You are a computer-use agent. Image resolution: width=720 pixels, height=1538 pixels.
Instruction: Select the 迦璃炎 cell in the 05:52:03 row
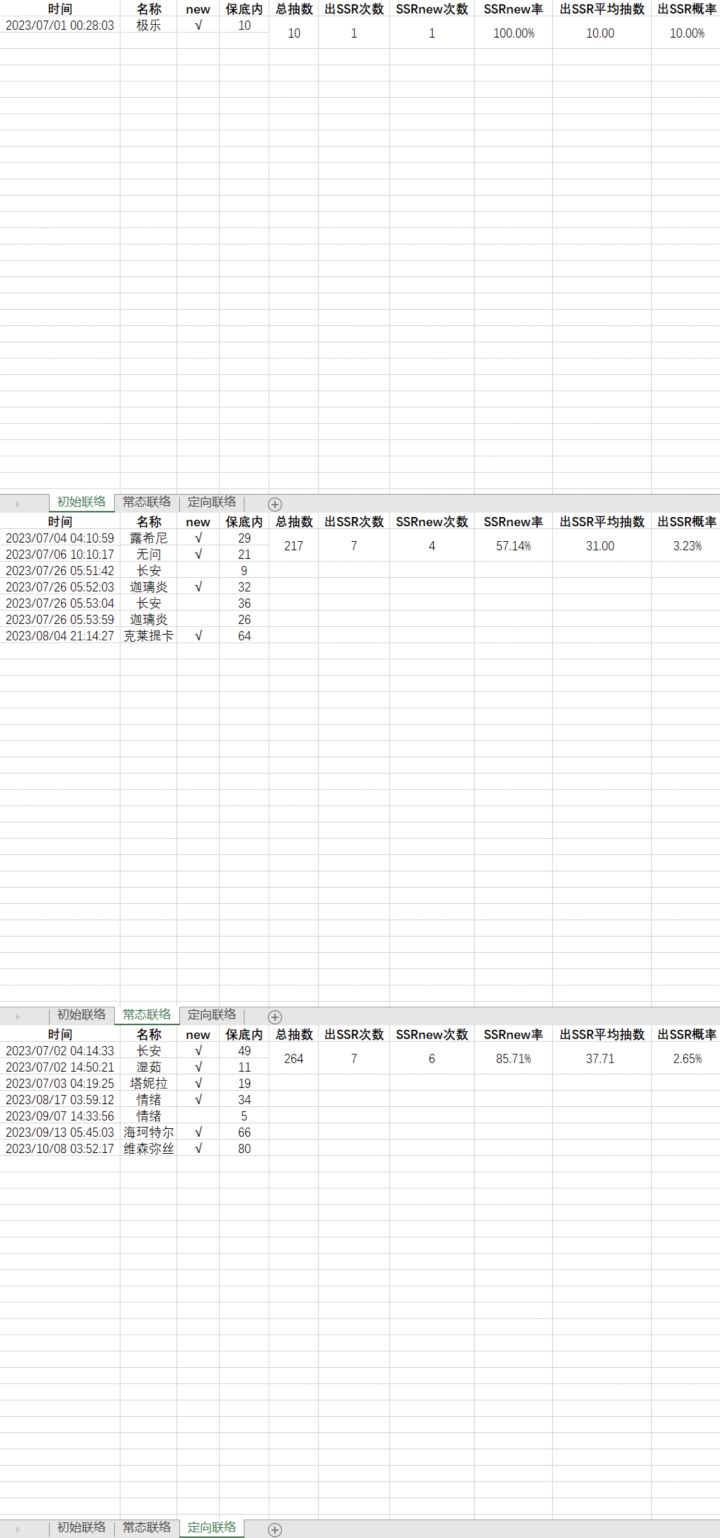pyautogui.click(x=148, y=587)
